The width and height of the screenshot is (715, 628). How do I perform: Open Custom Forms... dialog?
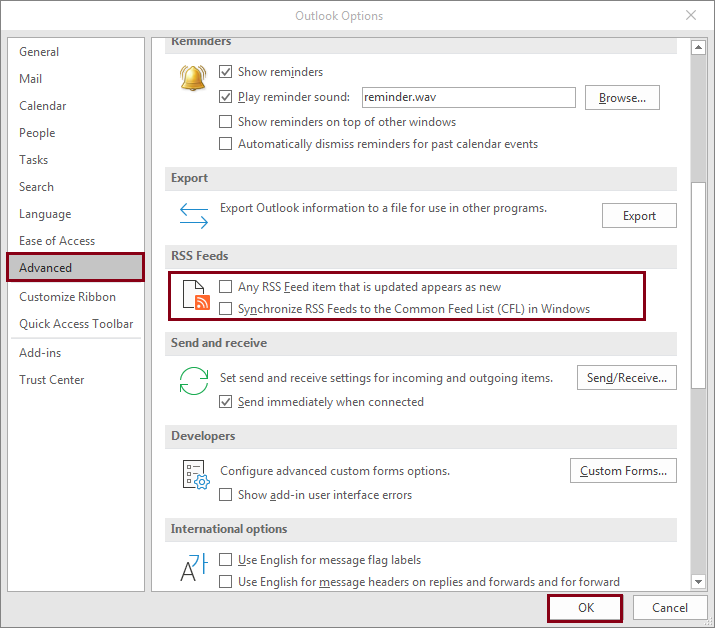pyautogui.click(x=623, y=471)
